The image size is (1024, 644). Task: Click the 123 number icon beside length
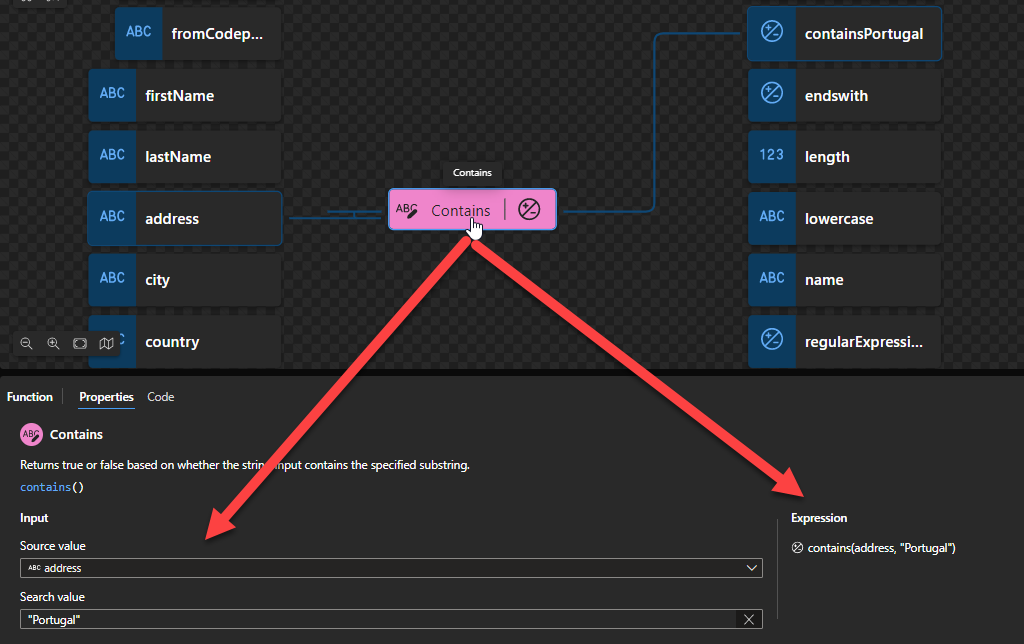click(771, 156)
